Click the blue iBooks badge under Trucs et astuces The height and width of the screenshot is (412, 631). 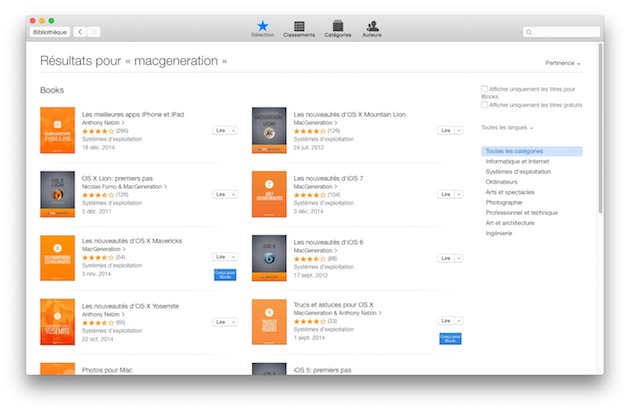[x=450, y=338]
